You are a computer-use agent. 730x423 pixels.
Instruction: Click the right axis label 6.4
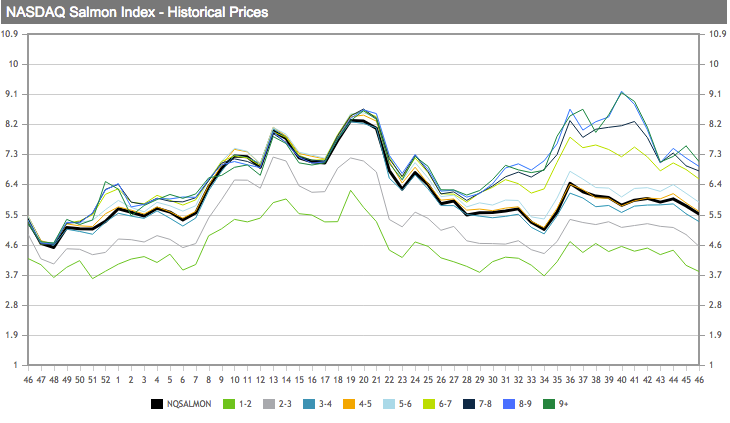[715, 184]
